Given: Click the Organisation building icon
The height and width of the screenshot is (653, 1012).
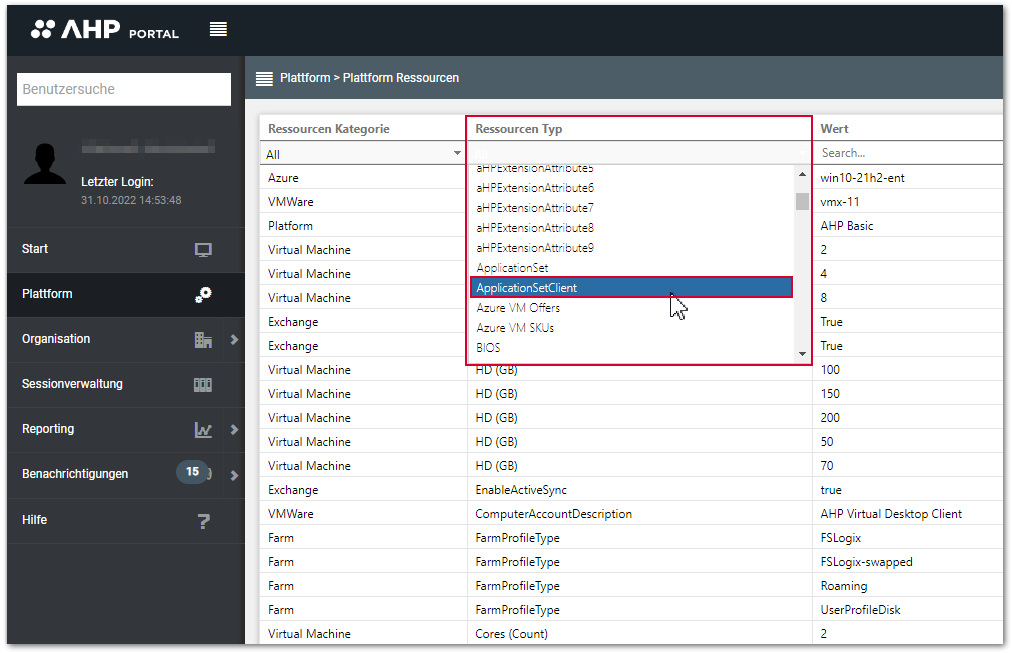Looking at the screenshot, I should (203, 339).
